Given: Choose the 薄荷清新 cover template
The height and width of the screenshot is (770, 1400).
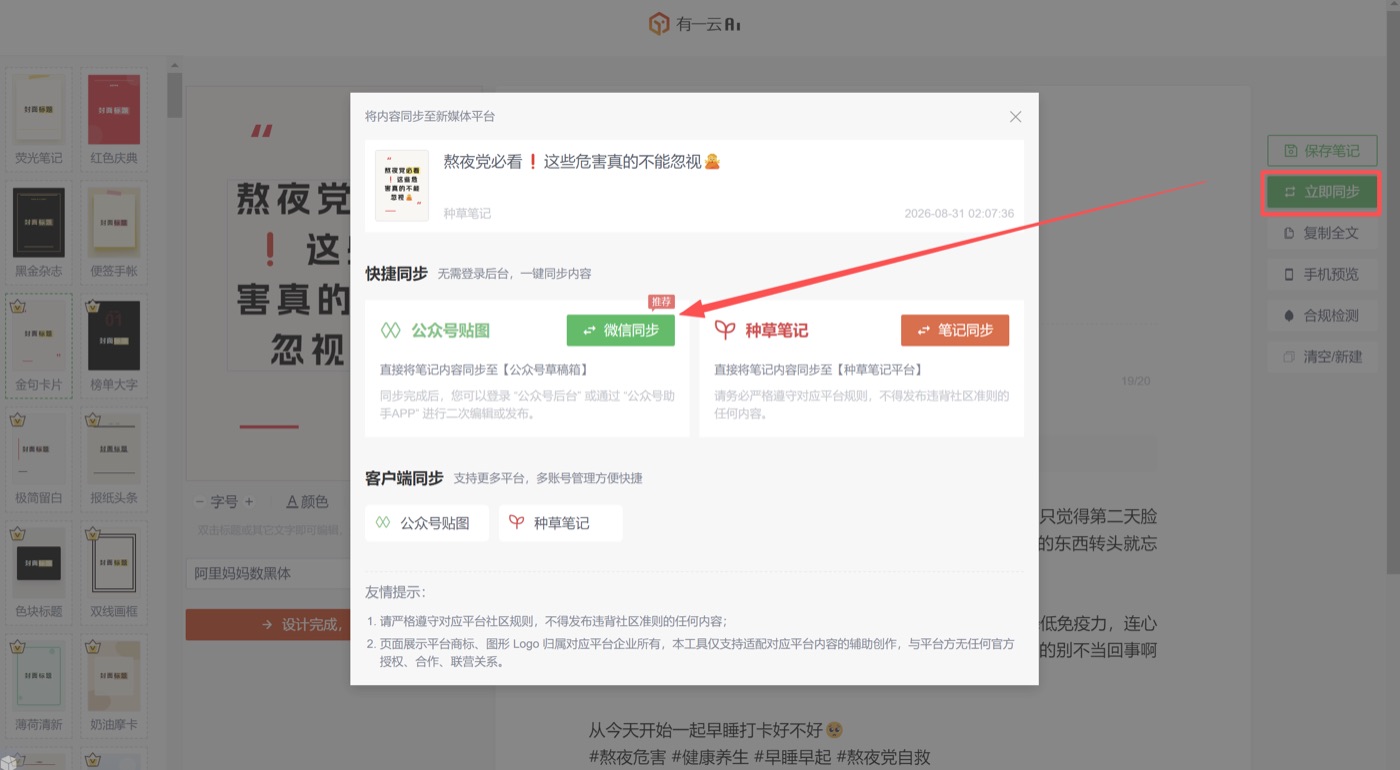Looking at the screenshot, I should tap(39, 685).
